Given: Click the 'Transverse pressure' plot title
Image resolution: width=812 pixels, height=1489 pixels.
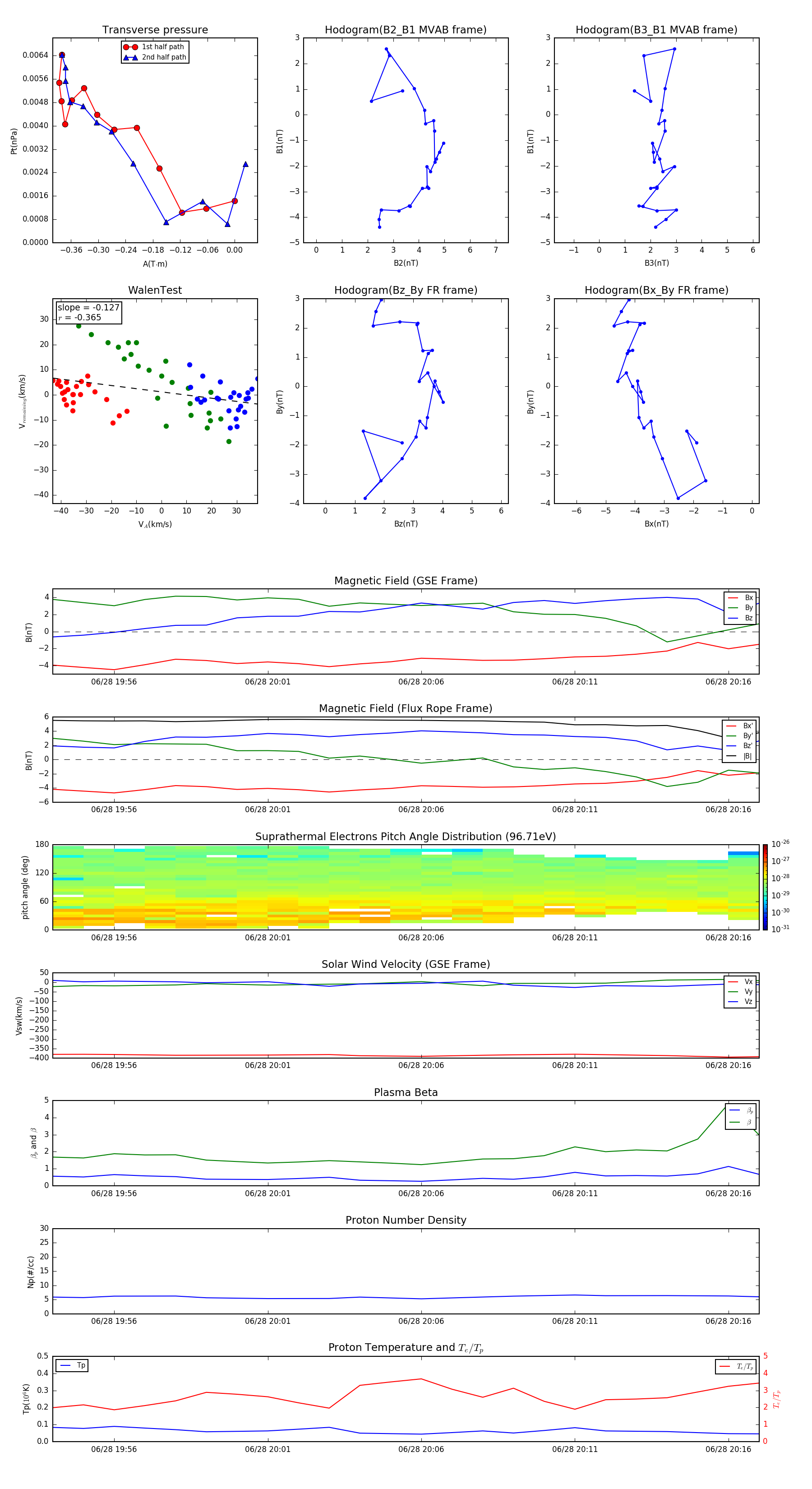Looking at the screenshot, I should [x=155, y=30].
